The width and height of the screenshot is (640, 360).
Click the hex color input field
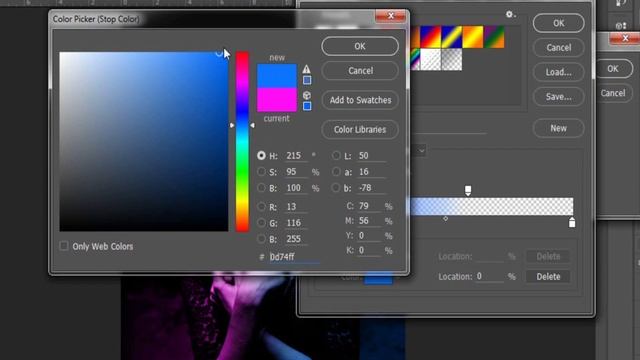[x=294, y=257]
